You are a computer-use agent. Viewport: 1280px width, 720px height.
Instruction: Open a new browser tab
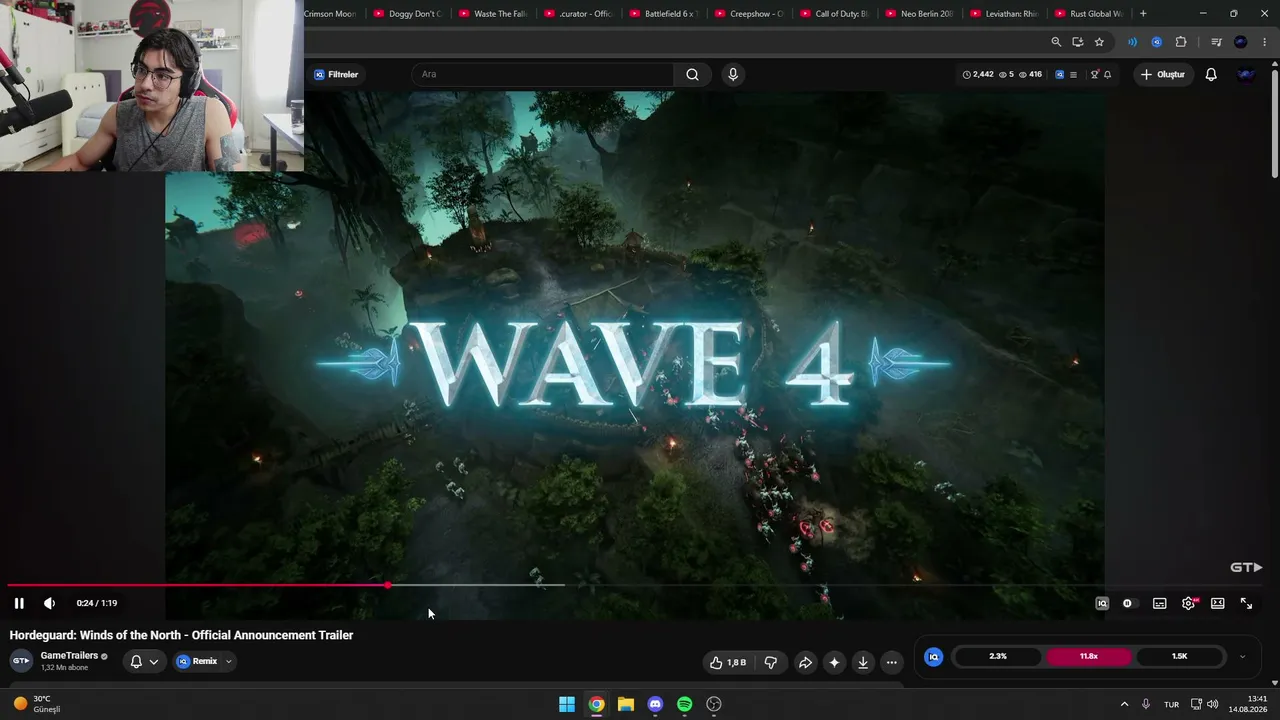click(x=1143, y=14)
